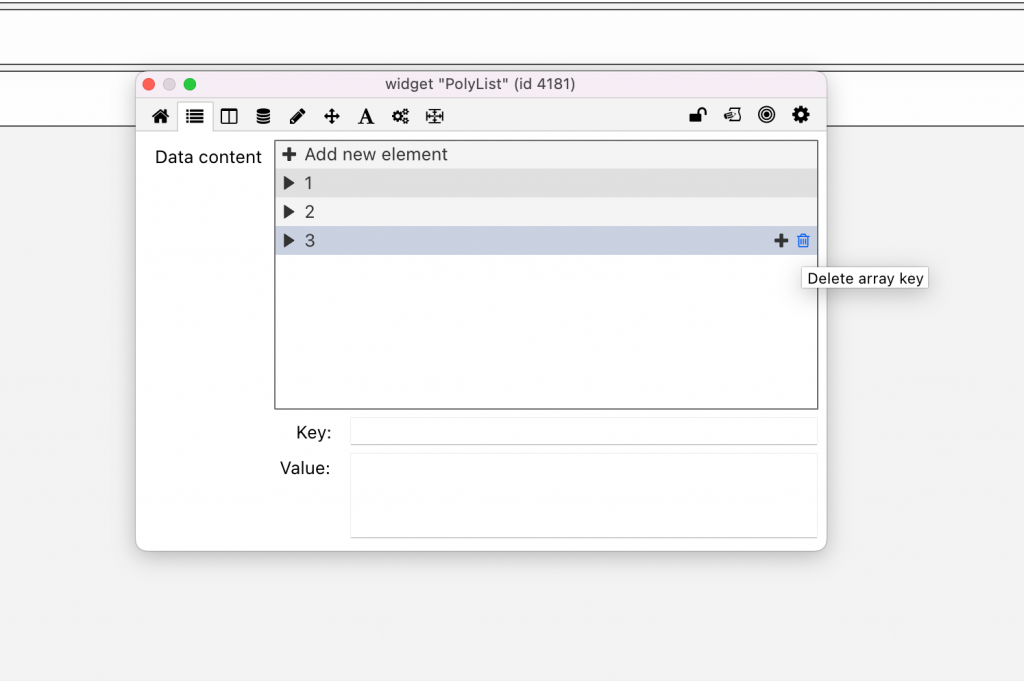This screenshot has height=681, width=1024.
Task: Toggle the inspector padlock
Action: 698,115
